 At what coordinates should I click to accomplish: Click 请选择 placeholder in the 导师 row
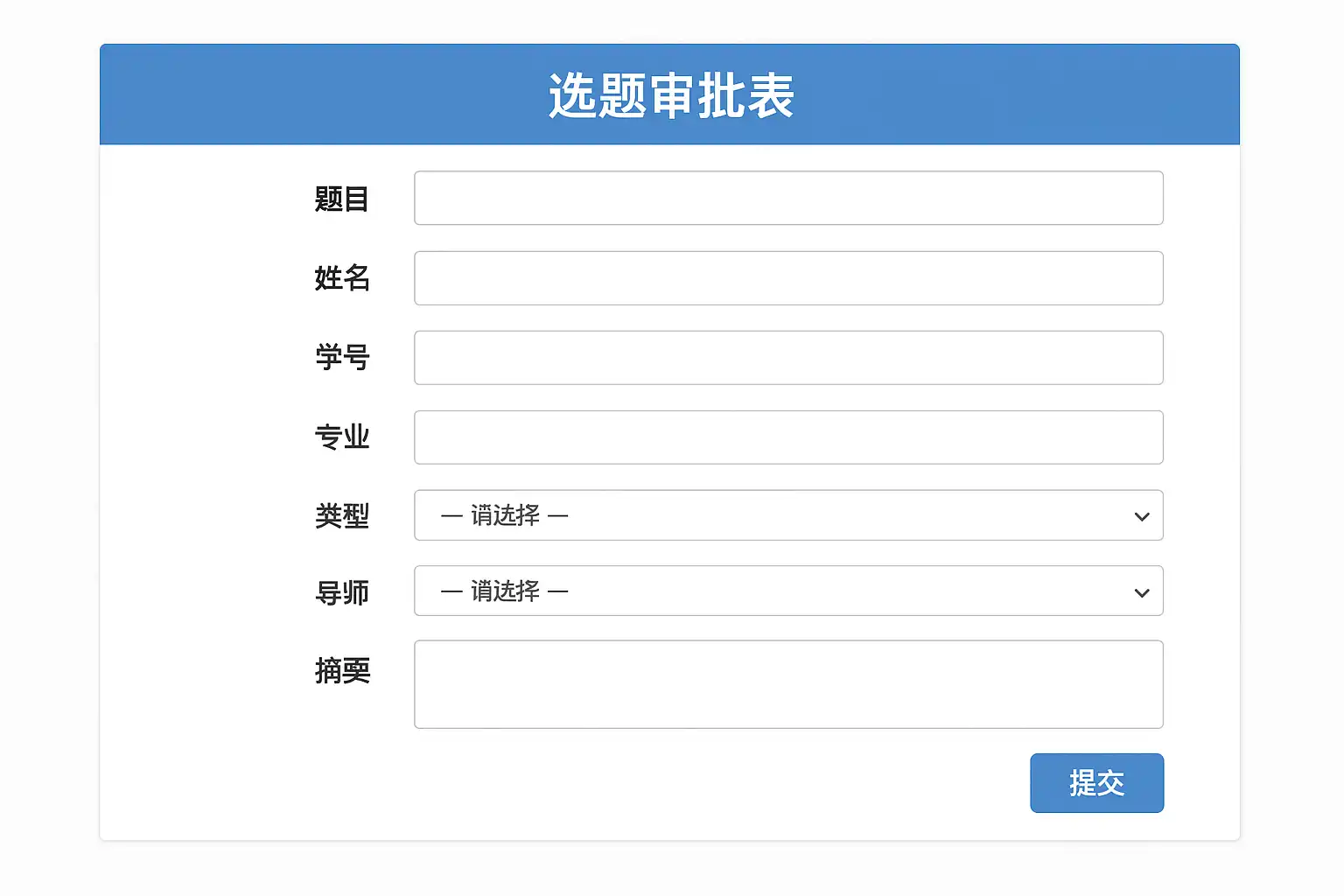(505, 591)
